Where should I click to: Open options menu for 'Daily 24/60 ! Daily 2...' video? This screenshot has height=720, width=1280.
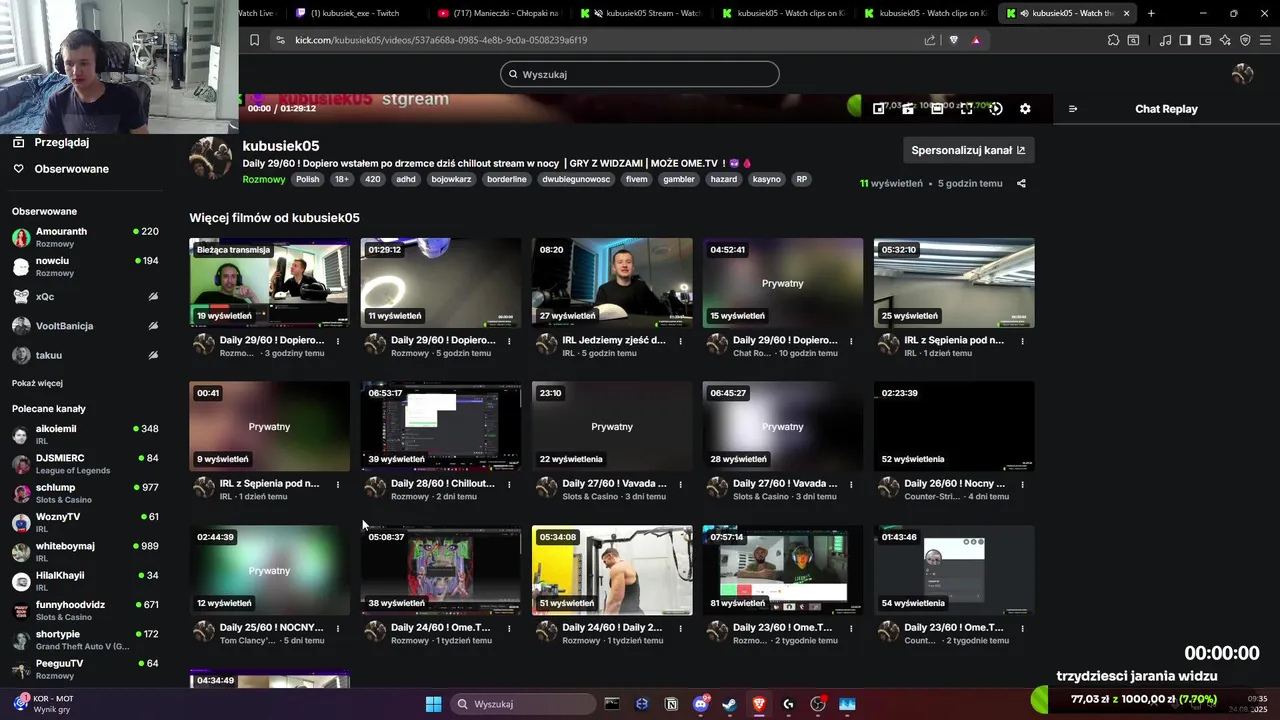(680, 628)
